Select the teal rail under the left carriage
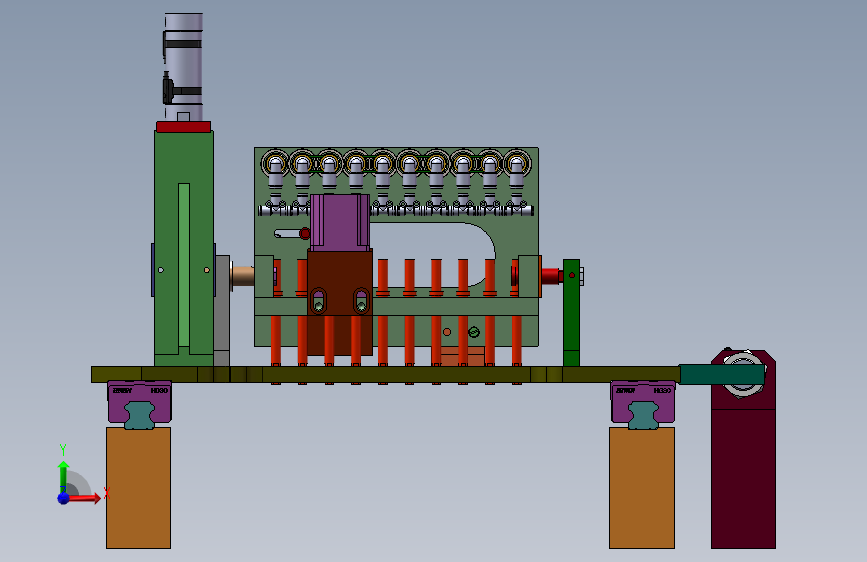The width and height of the screenshot is (867, 562). click(x=139, y=416)
